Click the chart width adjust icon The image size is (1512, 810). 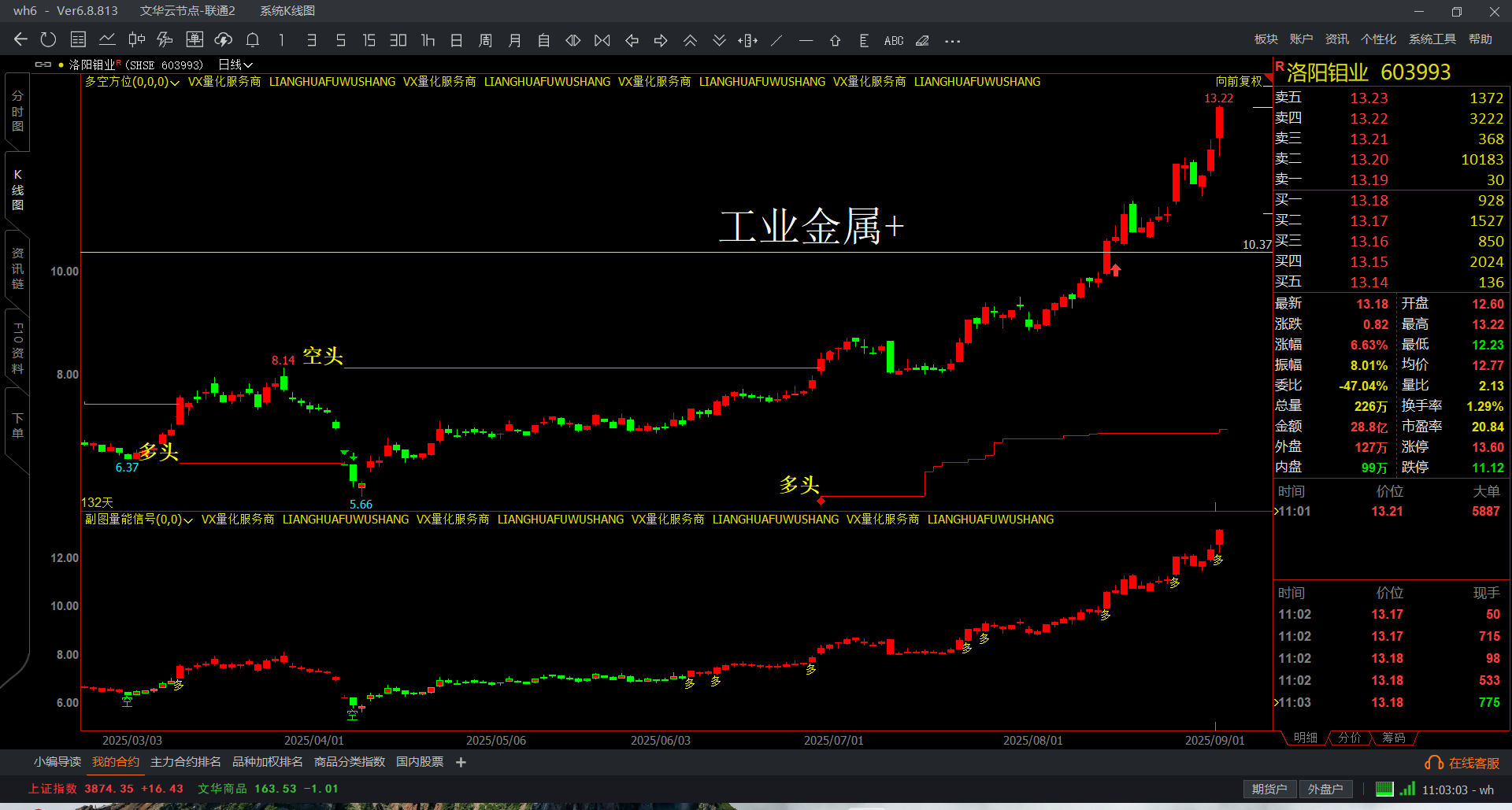[748, 40]
